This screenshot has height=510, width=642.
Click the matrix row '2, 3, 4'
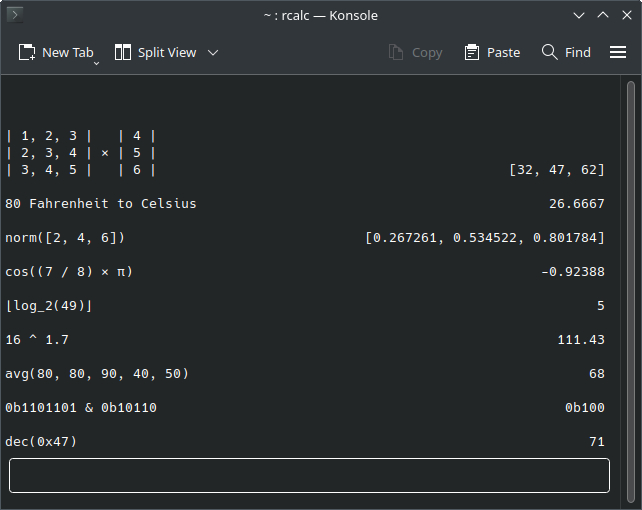pos(49,153)
